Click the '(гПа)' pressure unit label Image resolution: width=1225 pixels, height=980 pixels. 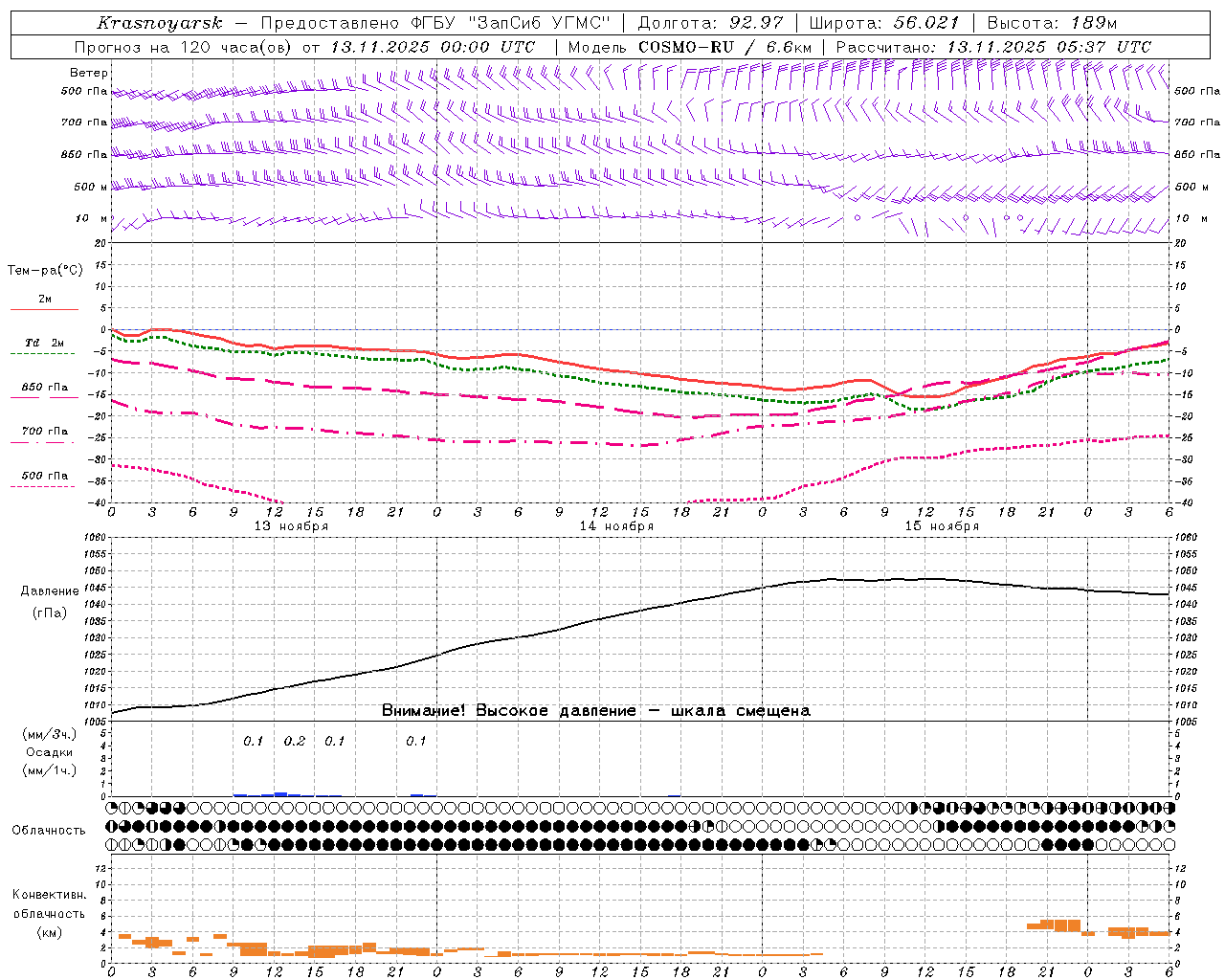50,612
